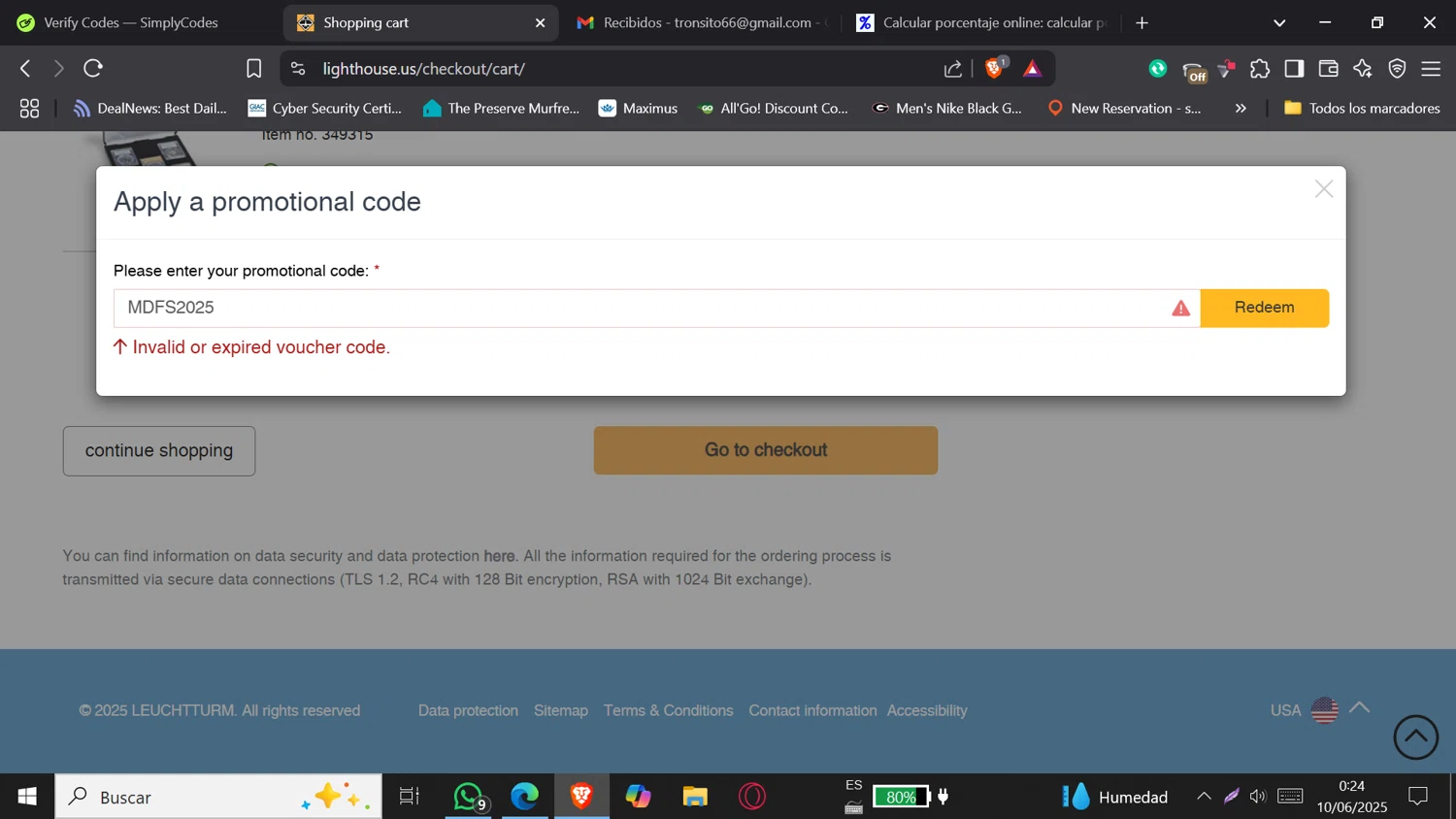This screenshot has height=819, width=1456.
Task: Open Maximus bookmark
Action: 638,109
